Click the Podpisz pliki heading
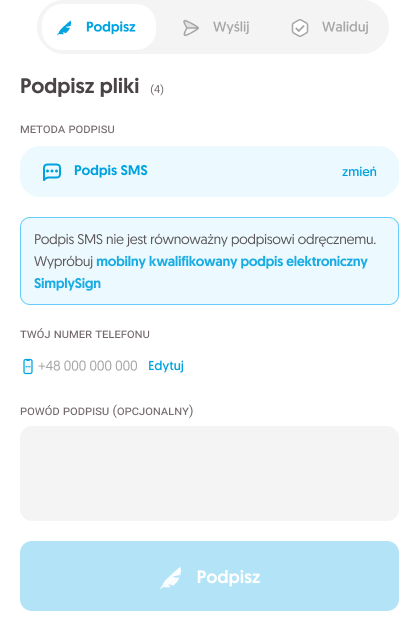 (80, 86)
